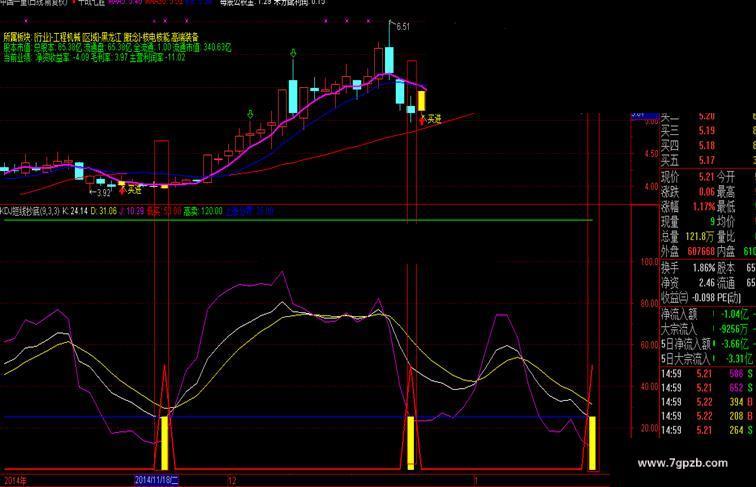Click the 现价 5.21 current price
Viewport: 756px width, 487px height.
click(x=706, y=177)
